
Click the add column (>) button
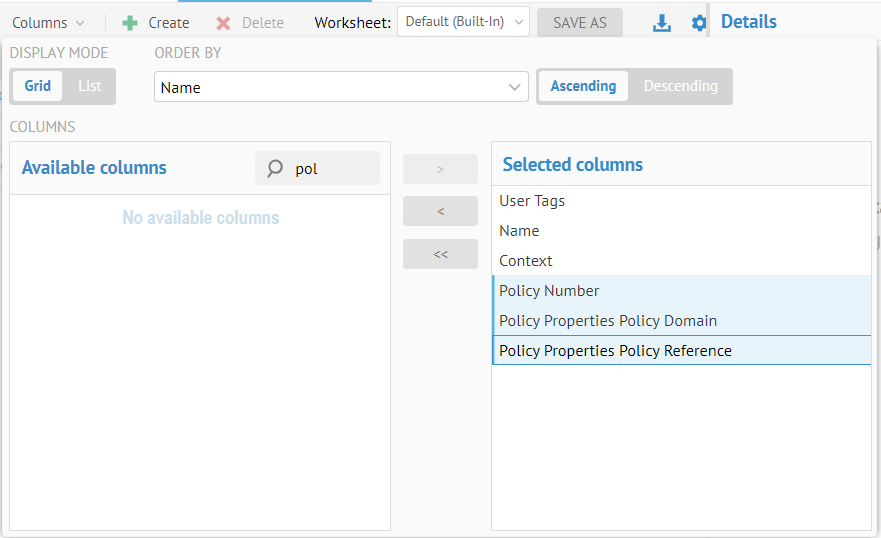pyautogui.click(x=440, y=169)
